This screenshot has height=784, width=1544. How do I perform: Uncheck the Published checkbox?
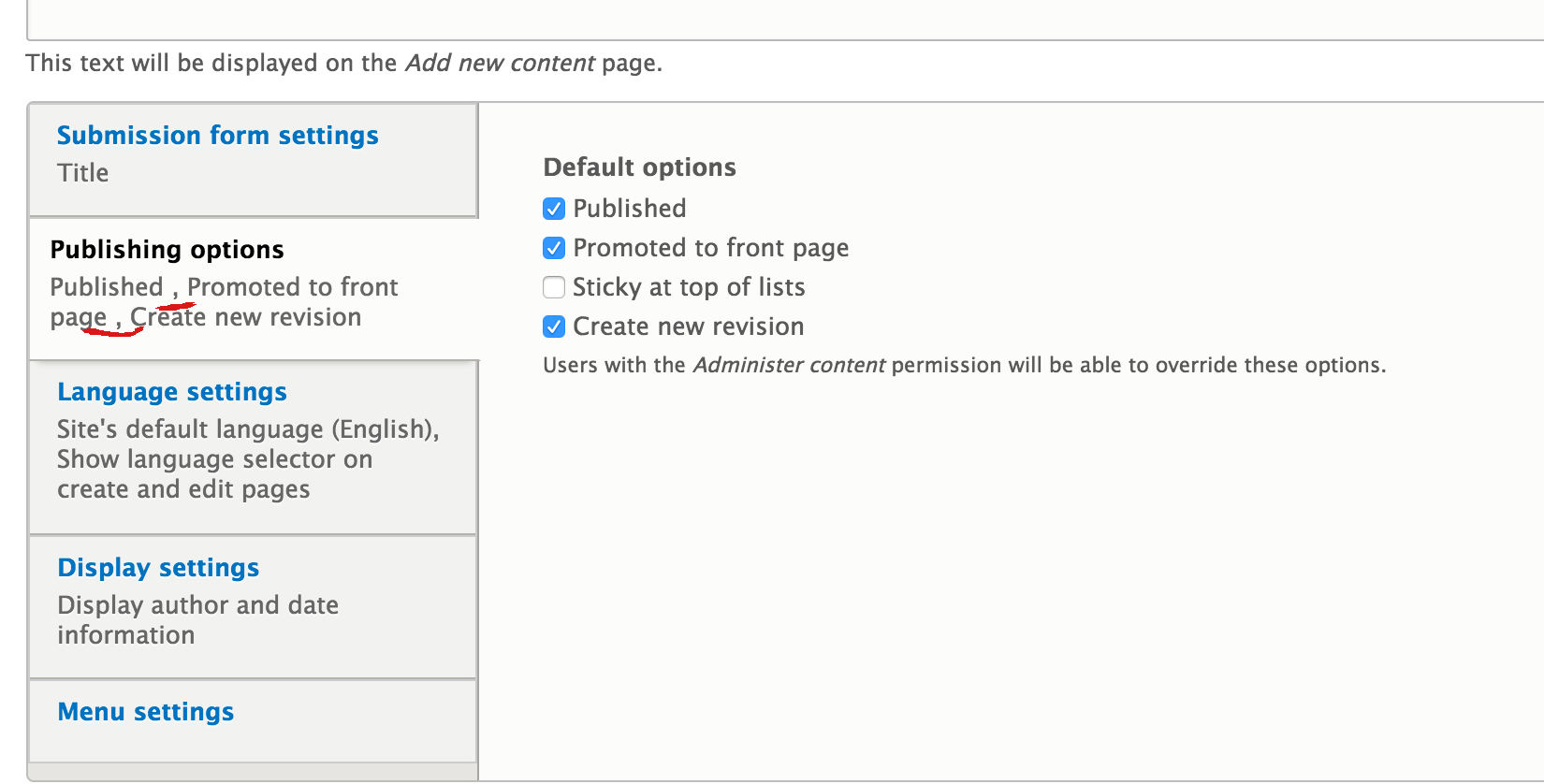[554, 209]
